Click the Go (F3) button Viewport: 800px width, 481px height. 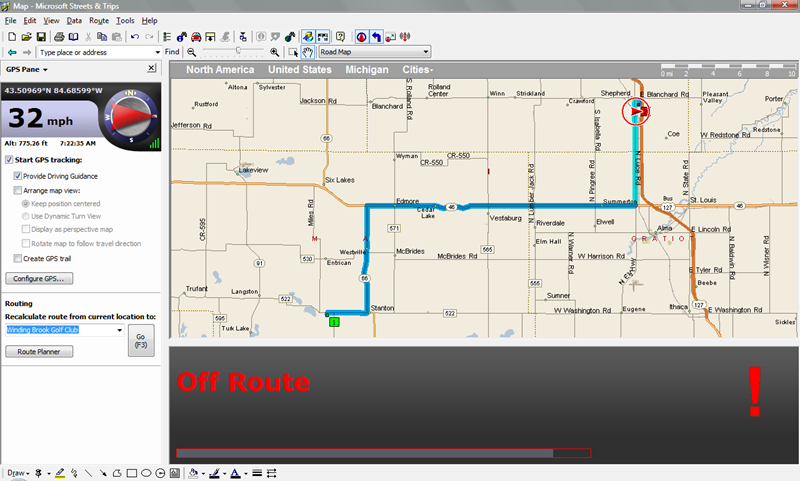tap(141, 341)
